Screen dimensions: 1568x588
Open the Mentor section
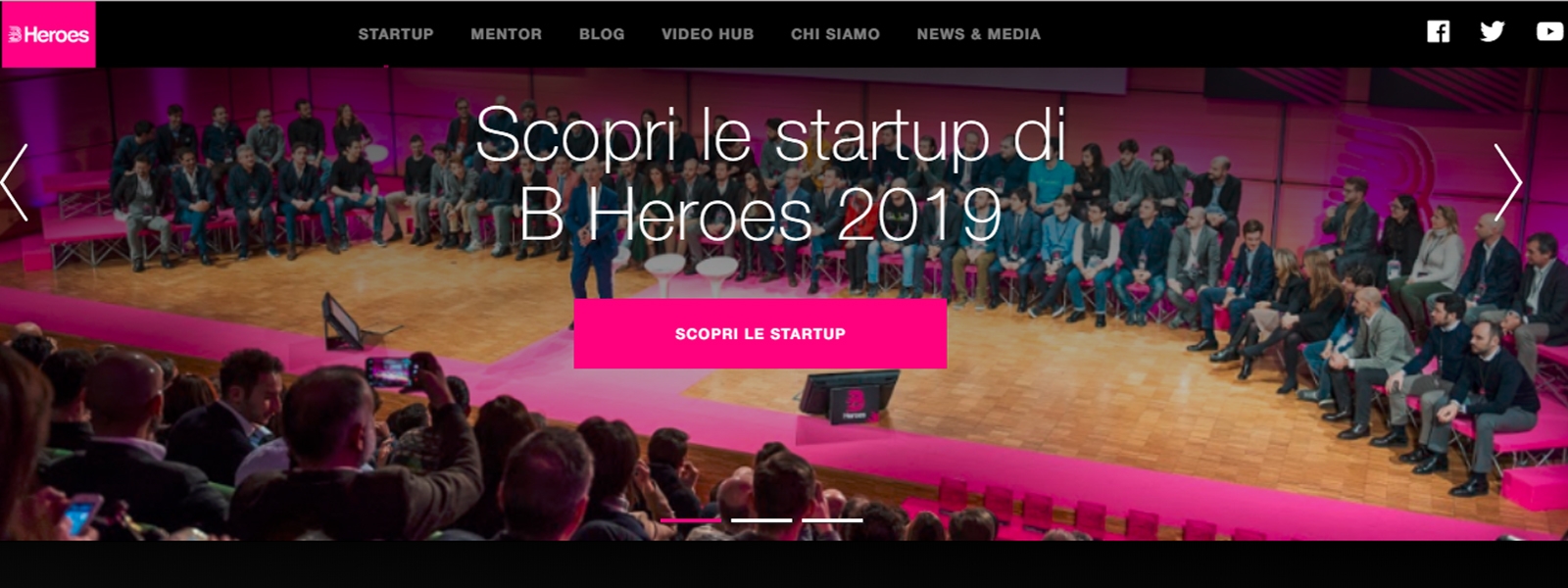tap(506, 34)
